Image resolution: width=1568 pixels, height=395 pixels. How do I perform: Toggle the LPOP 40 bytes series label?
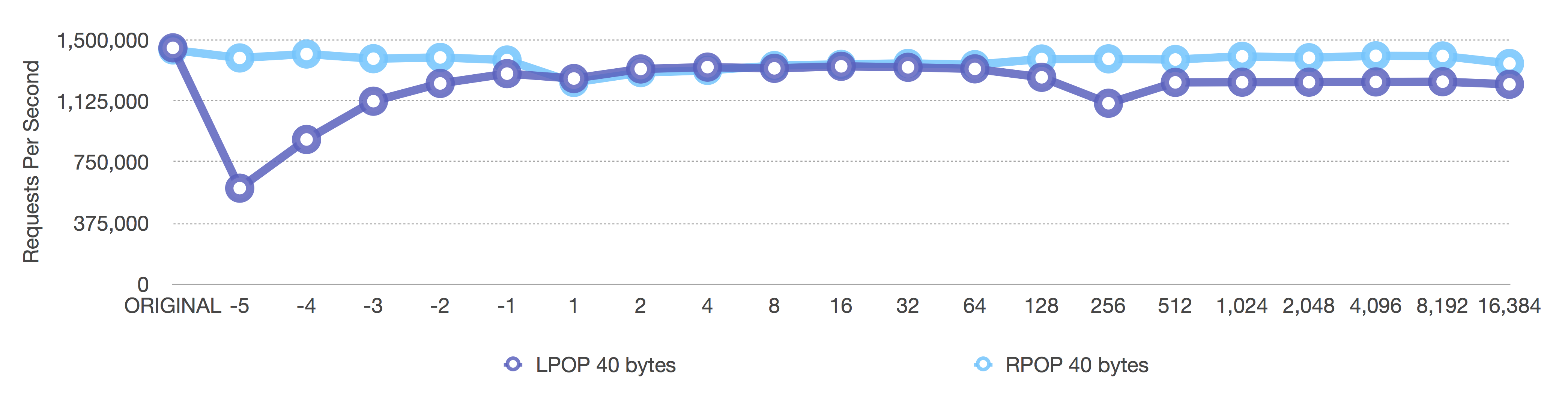605,365
